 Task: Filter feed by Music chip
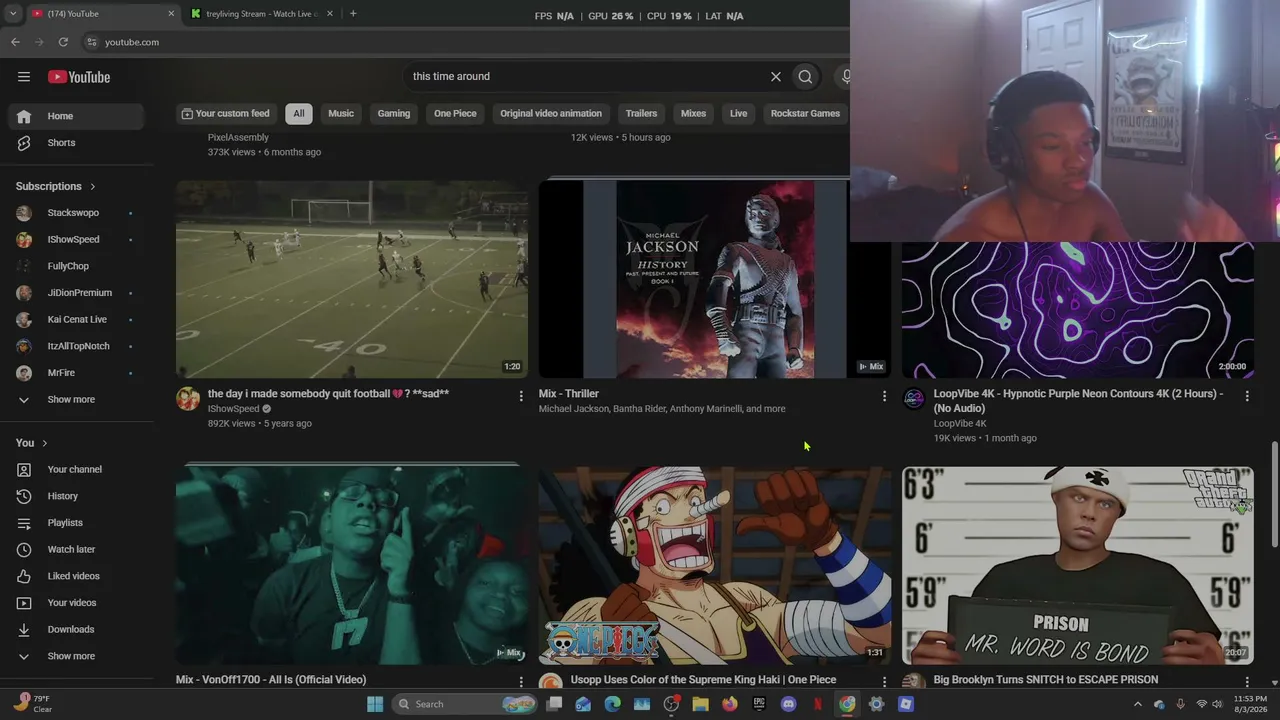click(341, 113)
